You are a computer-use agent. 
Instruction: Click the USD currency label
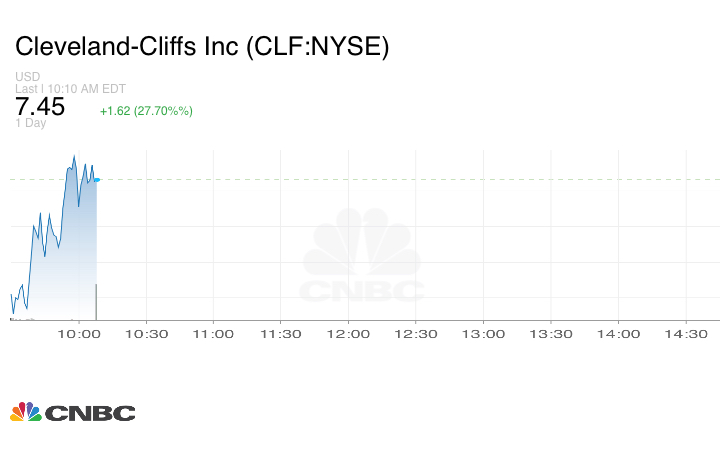(x=27, y=77)
